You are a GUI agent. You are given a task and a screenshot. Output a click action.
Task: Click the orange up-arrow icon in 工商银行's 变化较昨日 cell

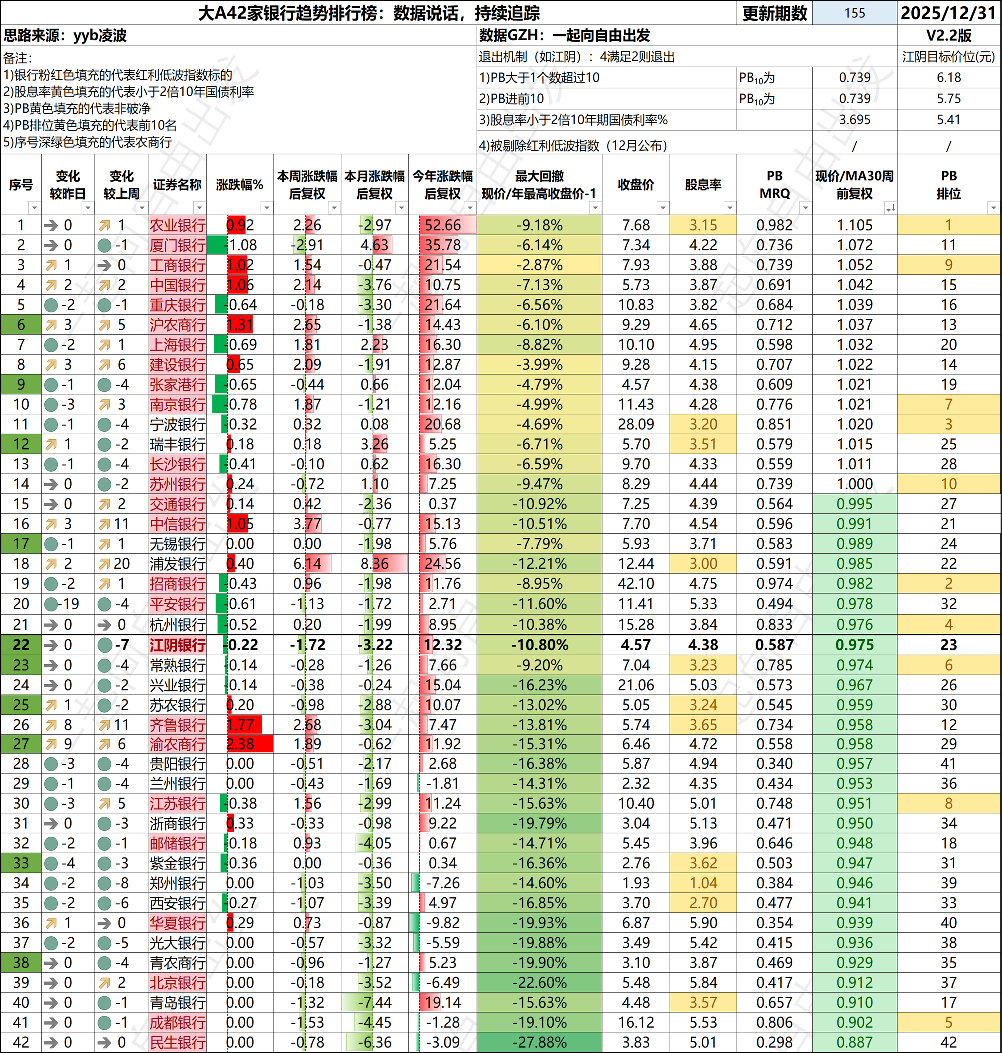[x=51, y=265]
